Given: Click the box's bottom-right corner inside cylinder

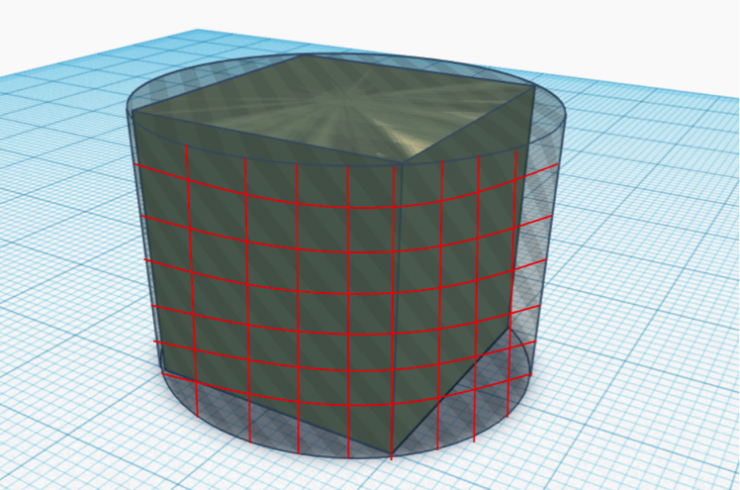Looking at the screenshot, I should click(510, 325).
